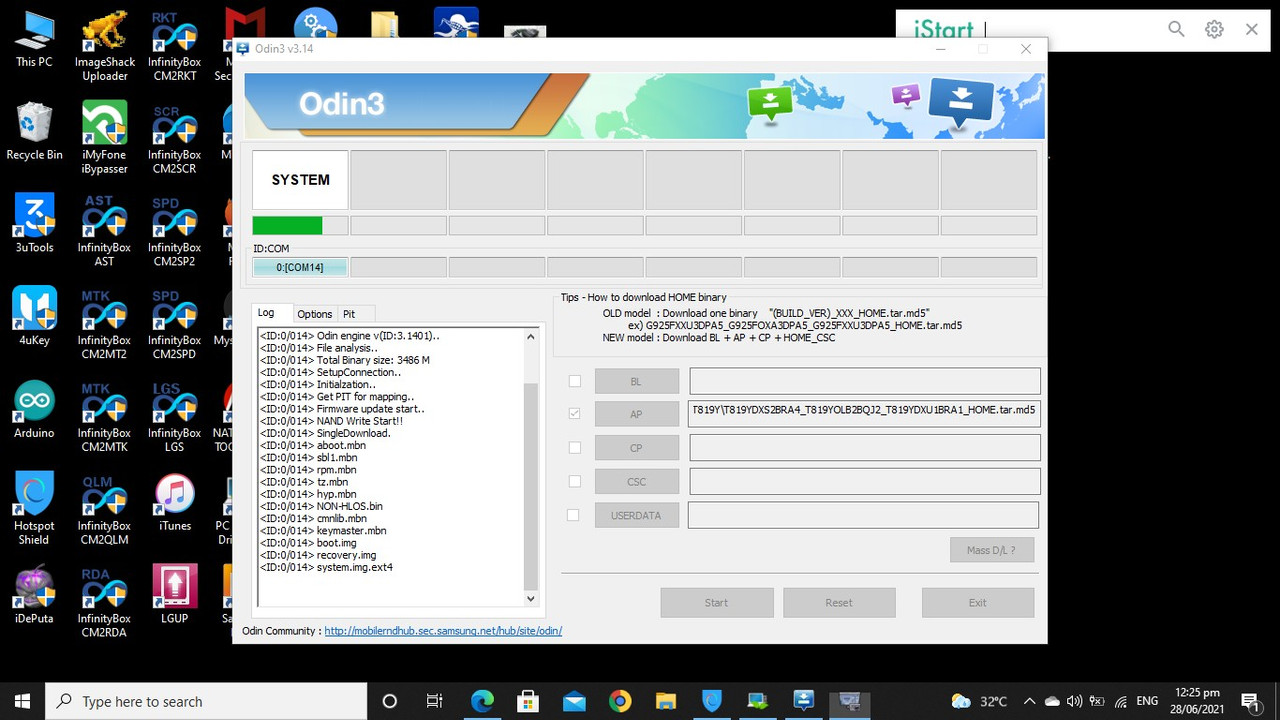Open Google Chrome from the taskbar
This screenshot has height=720, width=1280.
tap(620, 701)
